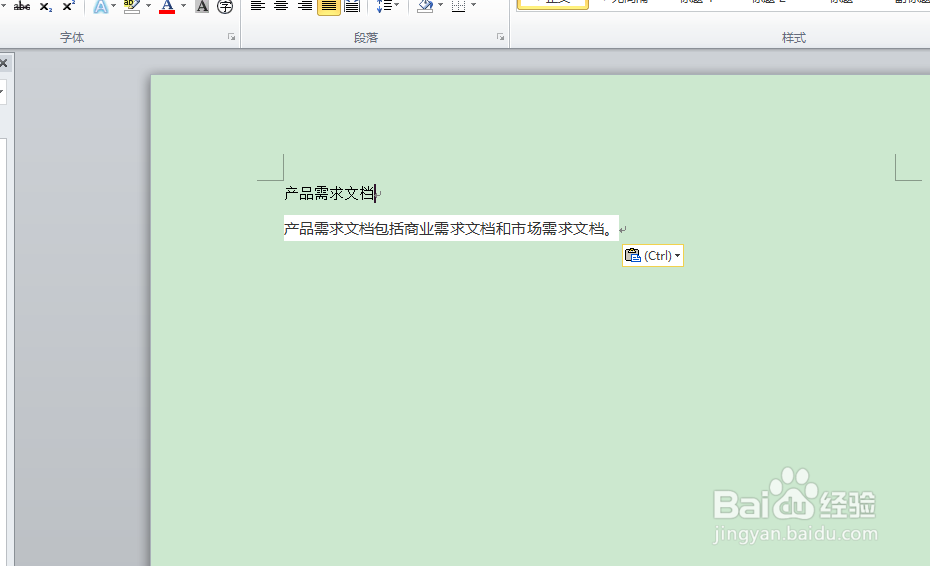Open enclosed characters tool
The width and height of the screenshot is (930, 566).
coord(225,6)
